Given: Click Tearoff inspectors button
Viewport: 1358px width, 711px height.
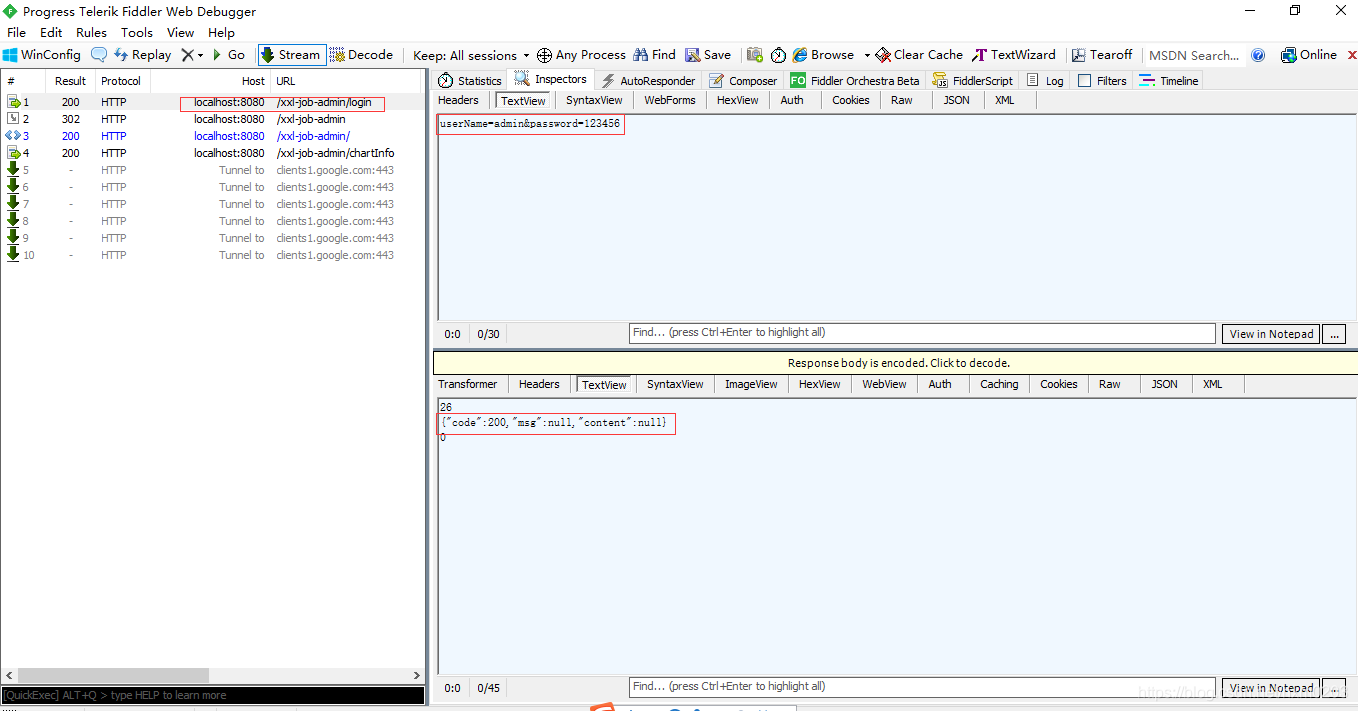Looking at the screenshot, I should click(x=1102, y=55).
